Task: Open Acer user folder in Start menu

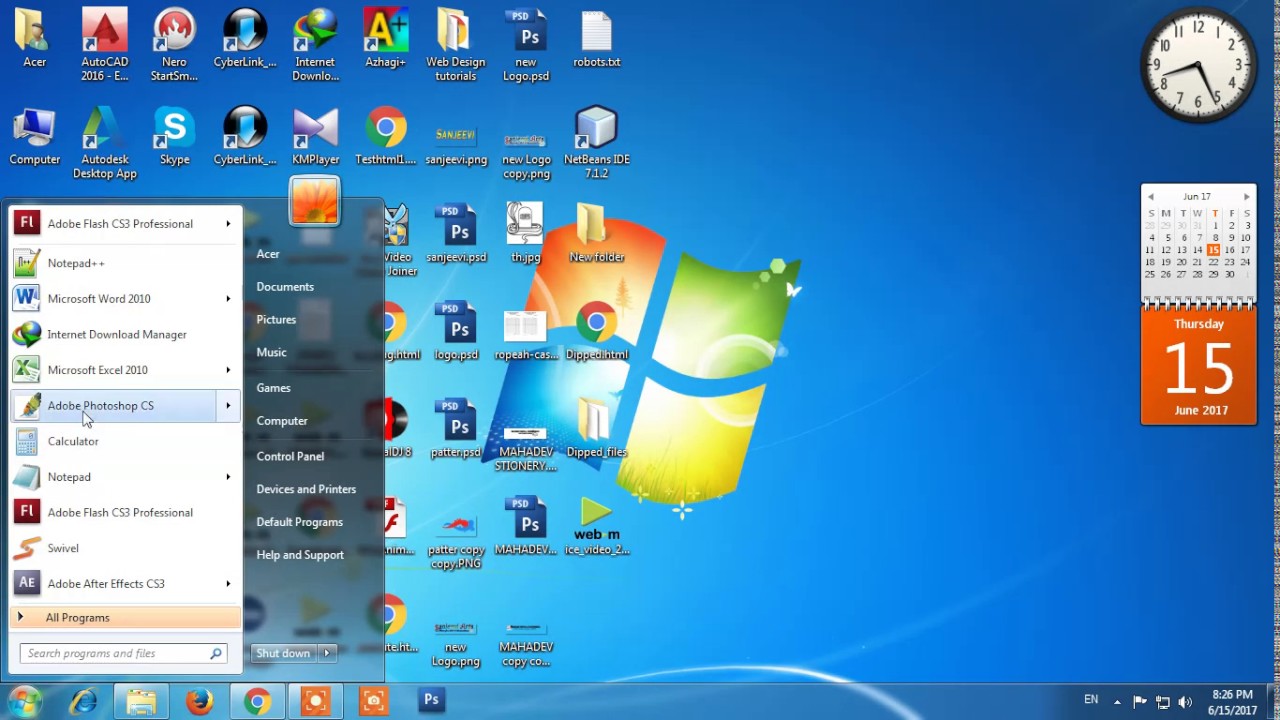Action: 268,254
